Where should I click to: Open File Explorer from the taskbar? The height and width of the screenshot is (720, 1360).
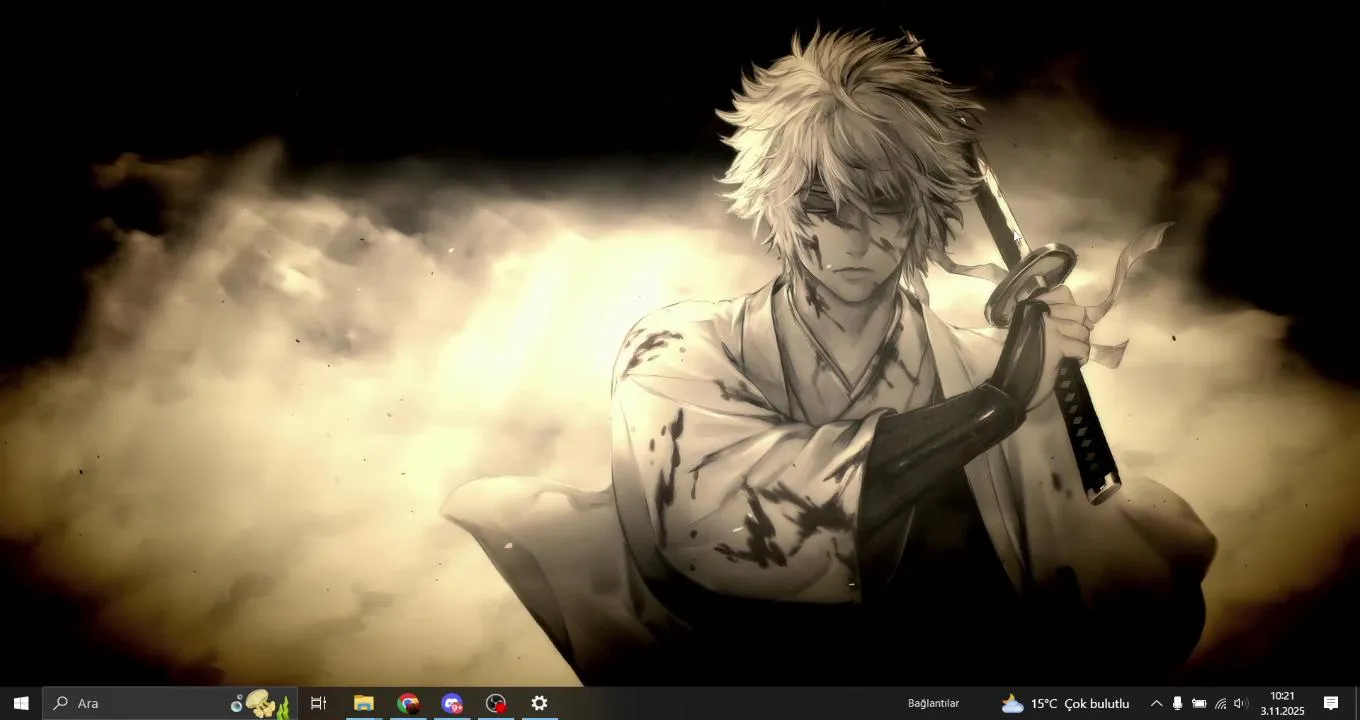pyautogui.click(x=364, y=703)
